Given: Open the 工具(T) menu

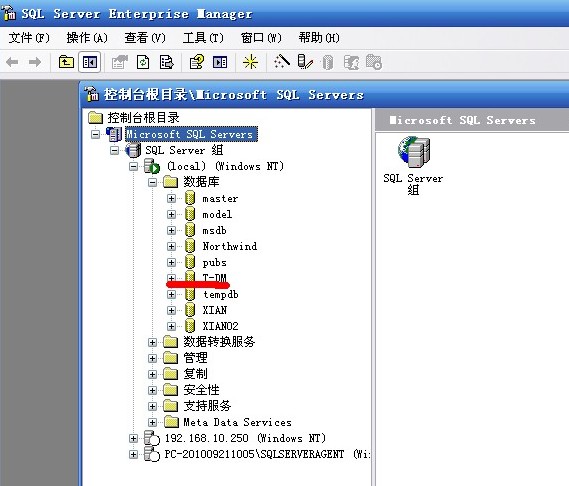Looking at the screenshot, I should coord(203,38).
